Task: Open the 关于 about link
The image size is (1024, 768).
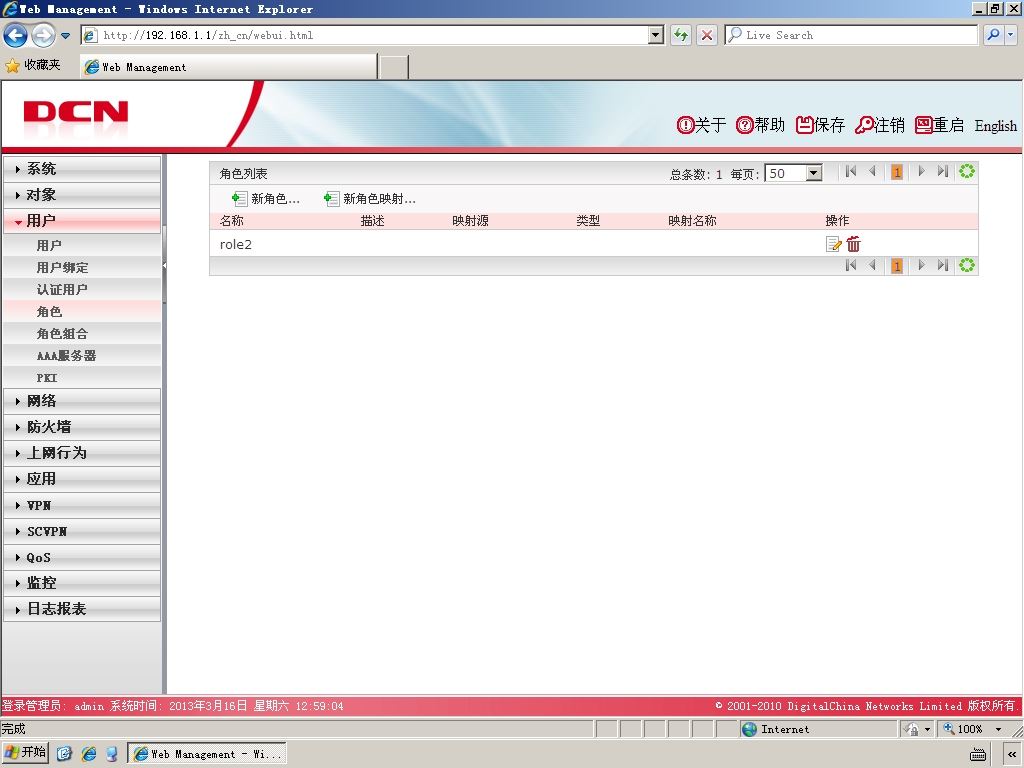Action: point(701,125)
